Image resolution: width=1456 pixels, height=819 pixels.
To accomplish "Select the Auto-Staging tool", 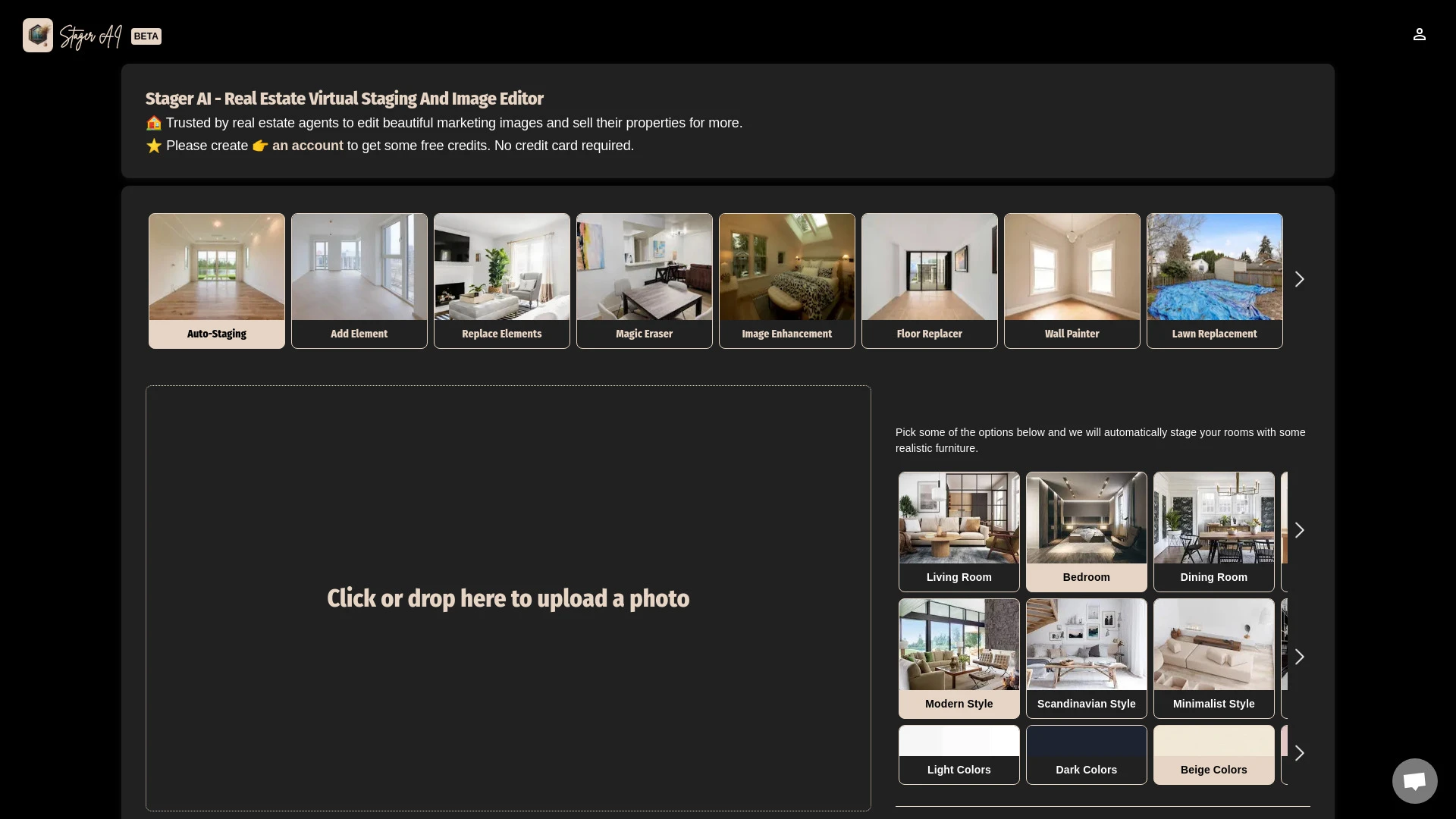I will pyautogui.click(x=217, y=280).
